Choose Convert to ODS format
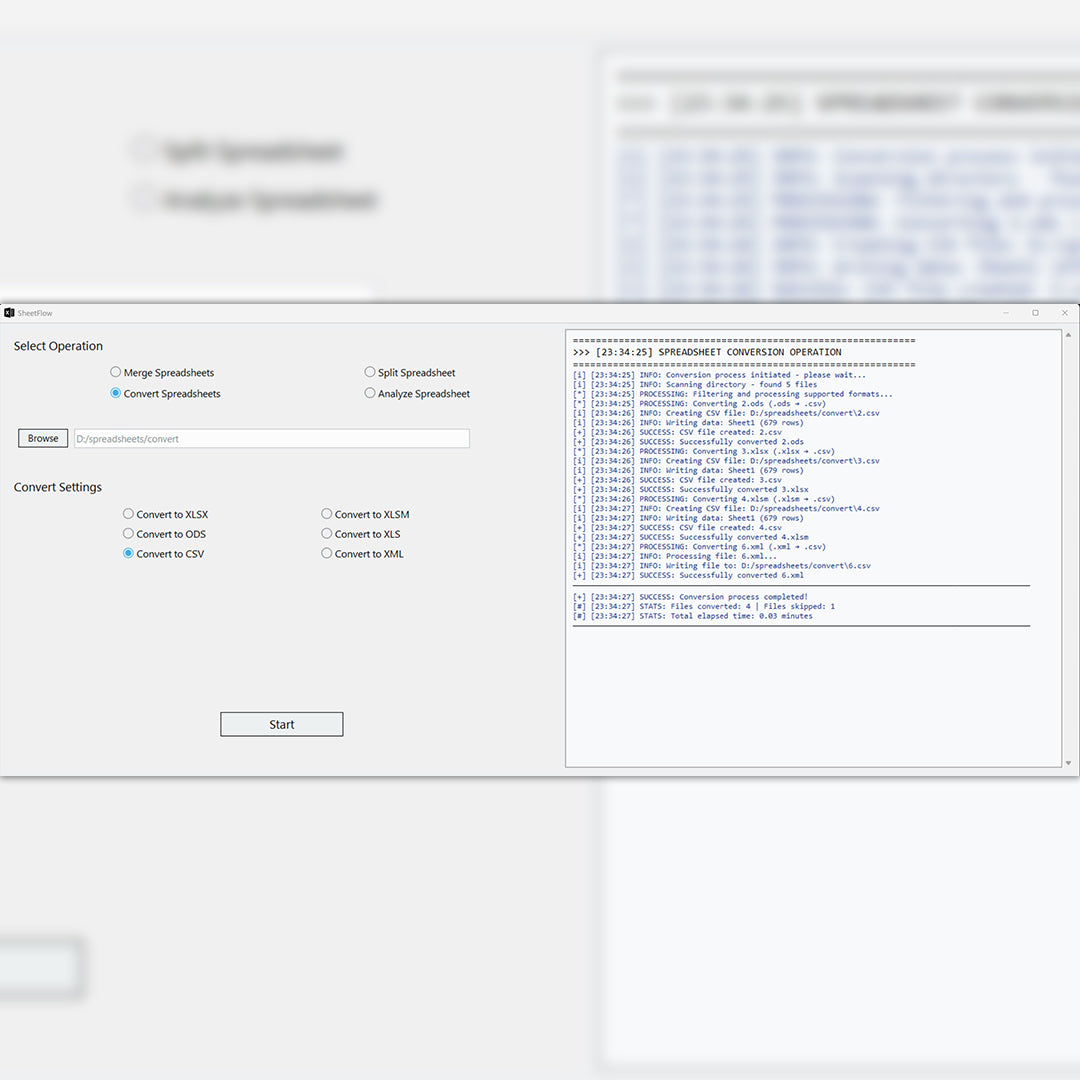Viewport: 1080px width, 1080px height. click(165, 534)
